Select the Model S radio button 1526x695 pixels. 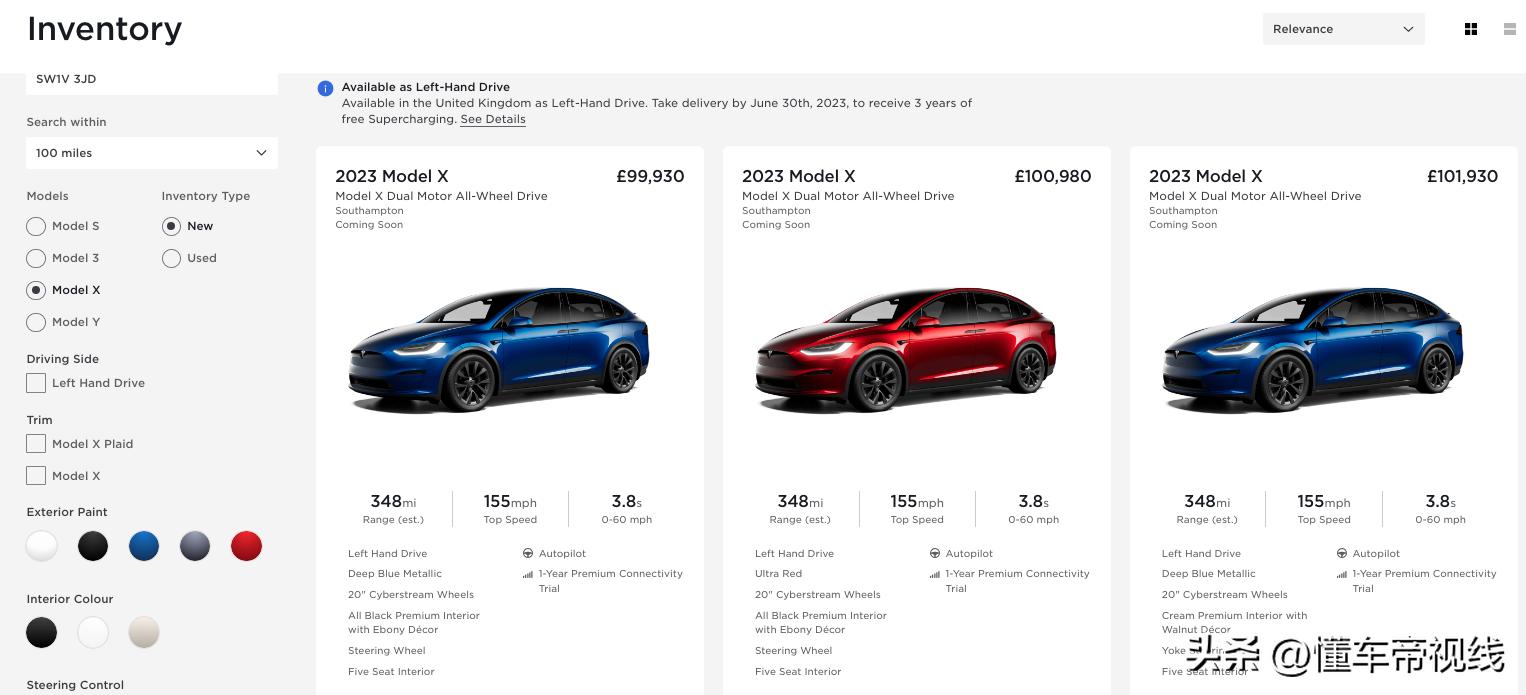tap(36, 226)
